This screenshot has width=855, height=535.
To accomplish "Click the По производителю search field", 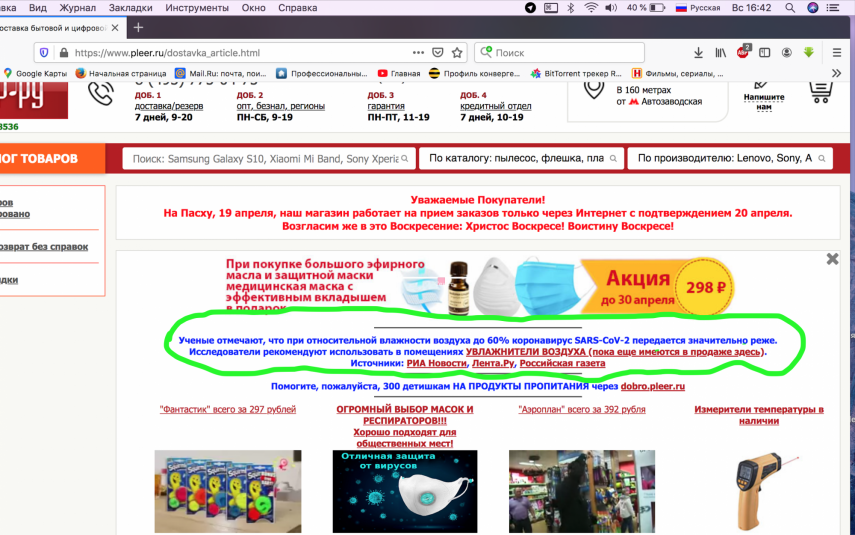I will (730, 158).
